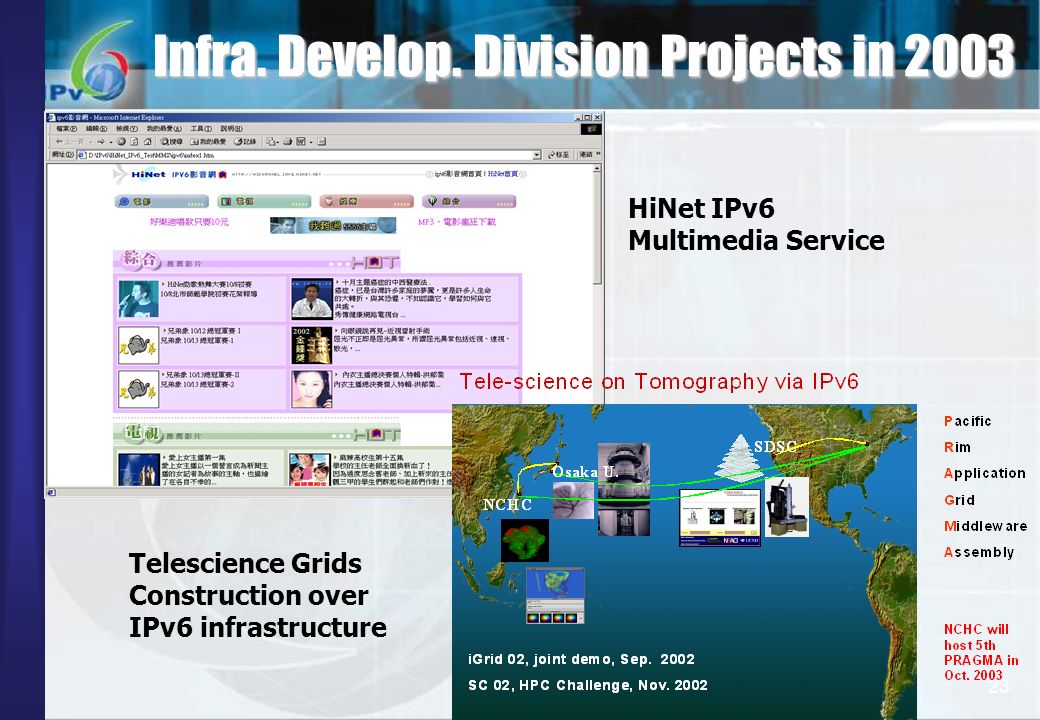Click the center banner ad image
The image size is (1040, 720).
(x=333, y=225)
